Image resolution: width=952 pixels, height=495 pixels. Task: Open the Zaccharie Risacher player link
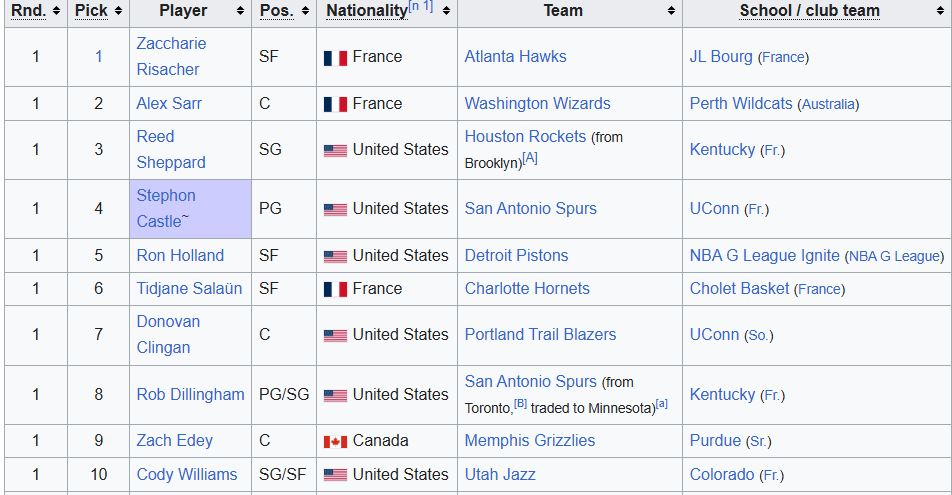pyautogui.click(x=171, y=56)
